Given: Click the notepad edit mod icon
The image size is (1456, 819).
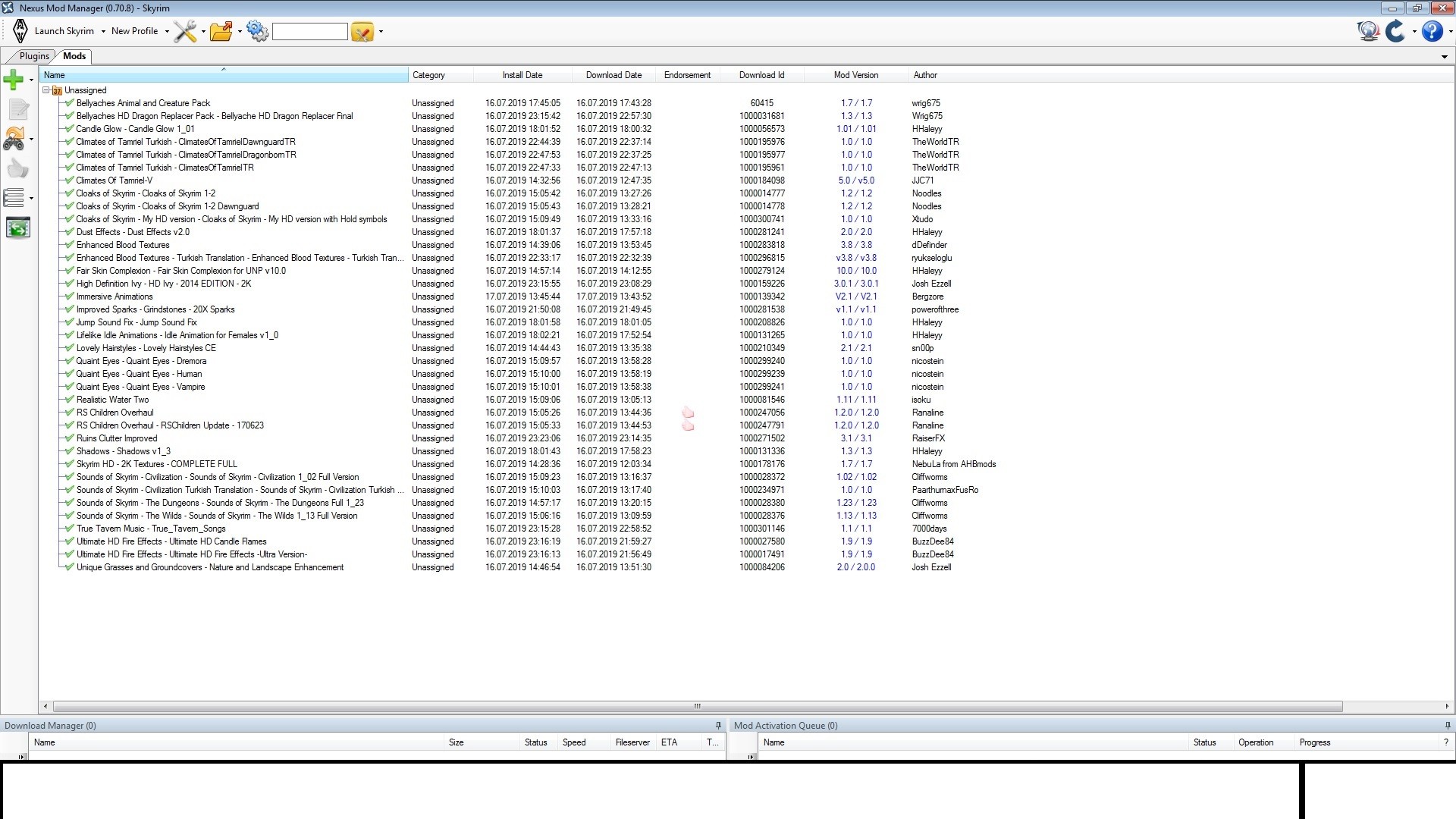Looking at the screenshot, I should [18, 109].
